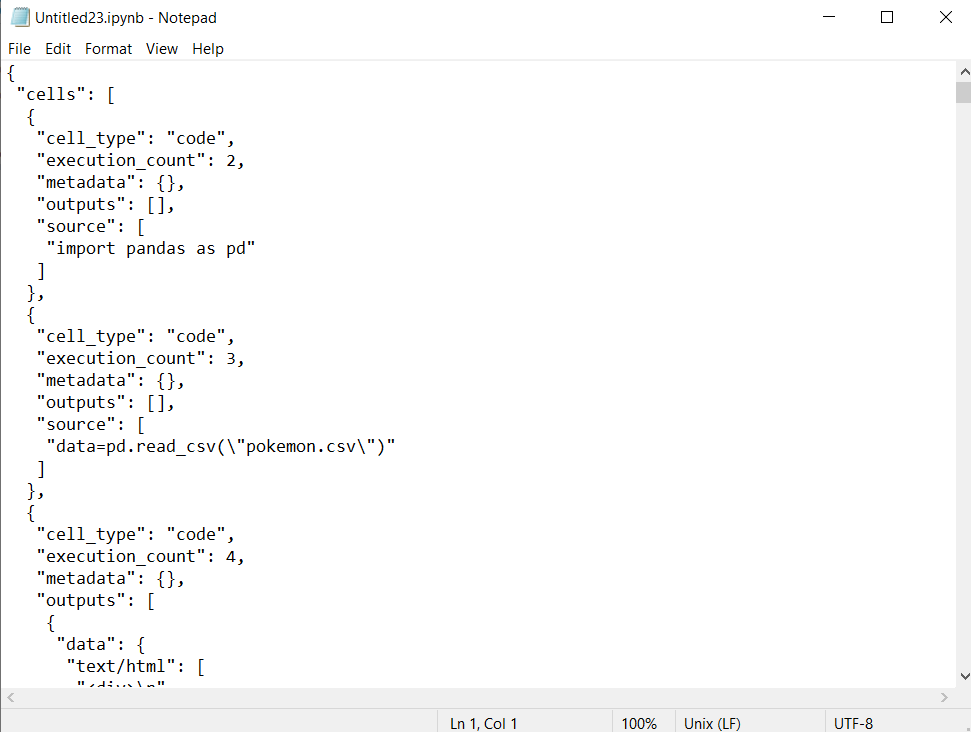Open the Edit menu
The height and width of the screenshot is (732, 971).
point(57,48)
